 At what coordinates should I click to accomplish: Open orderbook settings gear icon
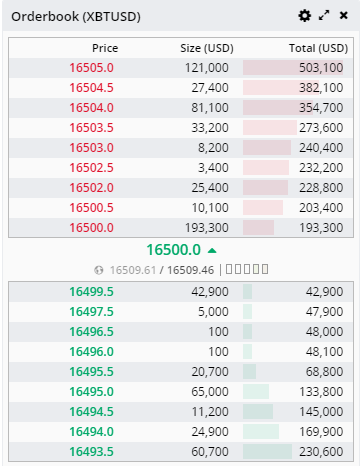point(304,16)
